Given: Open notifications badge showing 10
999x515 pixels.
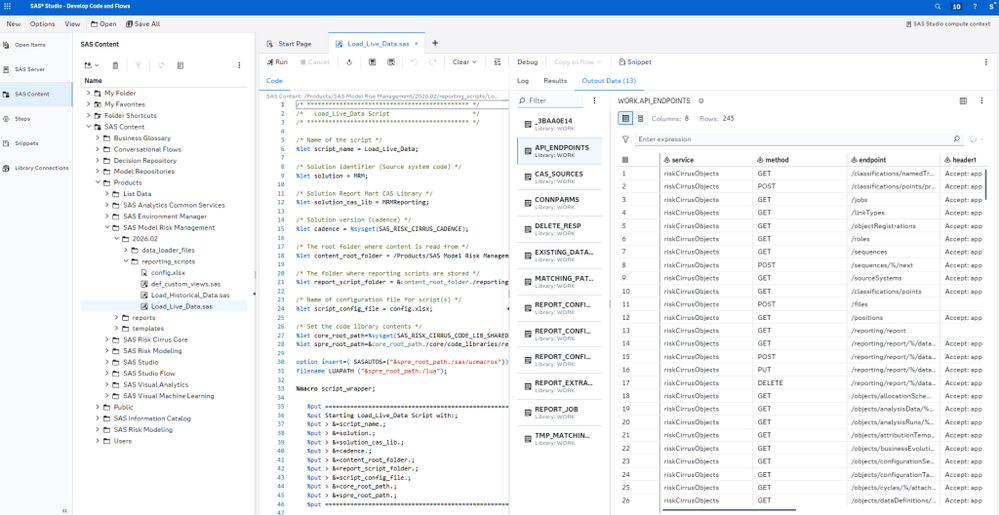Looking at the screenshot, I should (956, 6).
